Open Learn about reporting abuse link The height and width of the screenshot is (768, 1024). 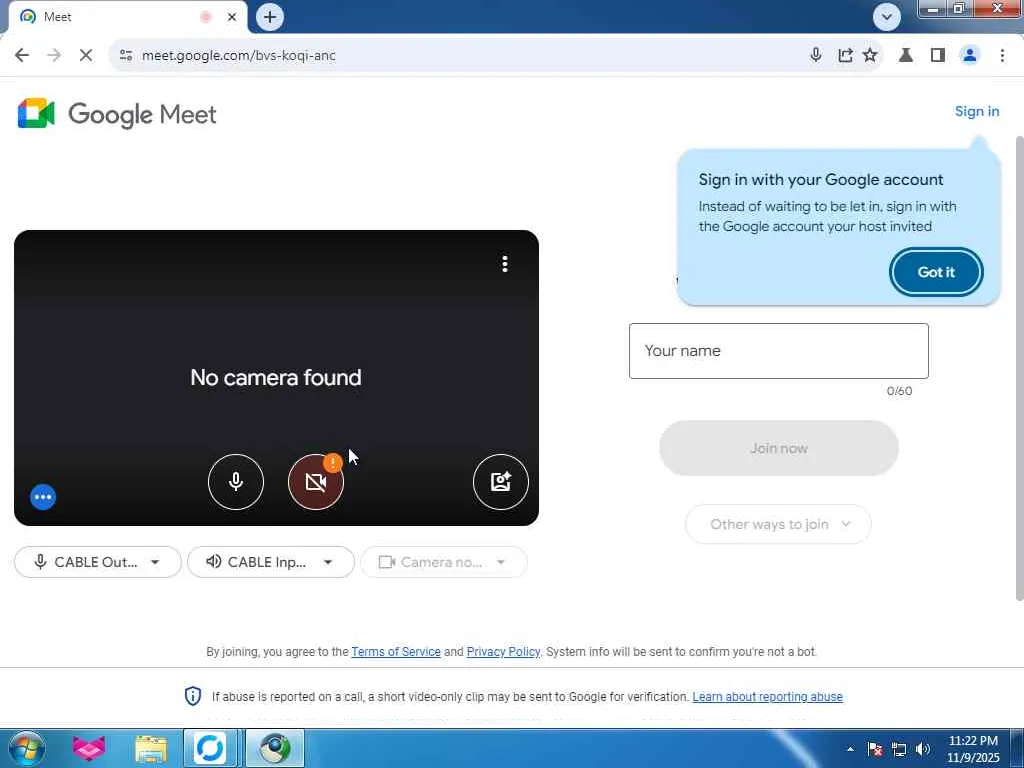pyautogui.click(x=767, y=697)
